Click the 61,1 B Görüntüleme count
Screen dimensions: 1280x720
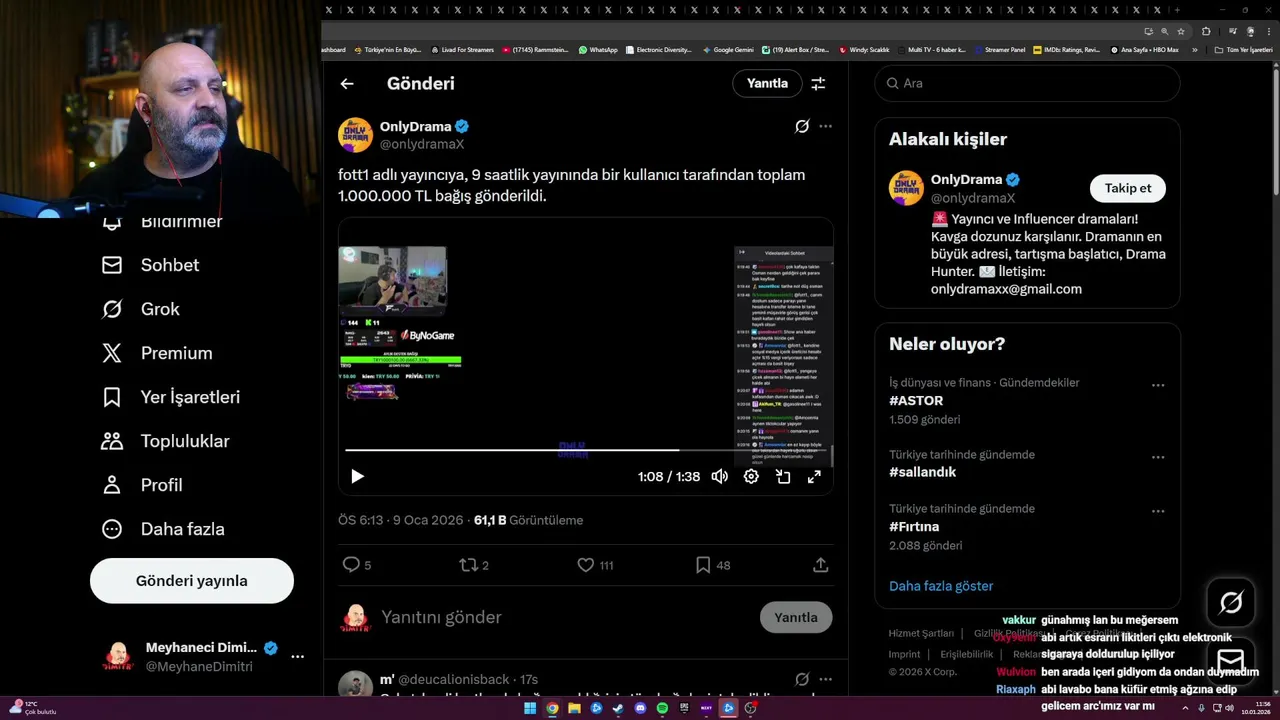(x=528, y=520)
